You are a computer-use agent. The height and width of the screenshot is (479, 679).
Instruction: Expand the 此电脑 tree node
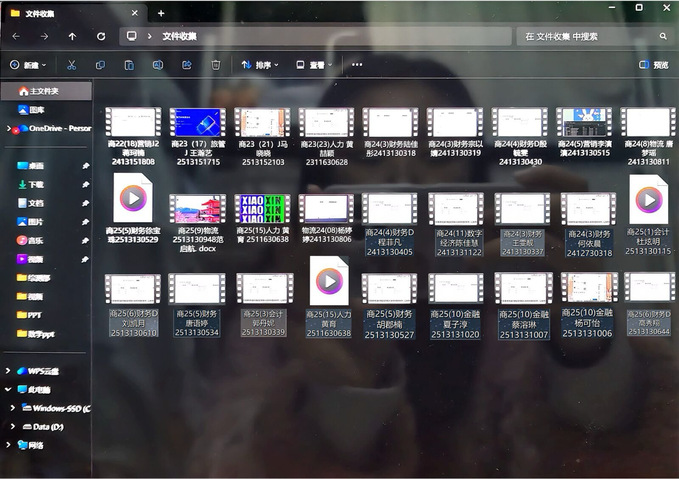coord(9,389)
